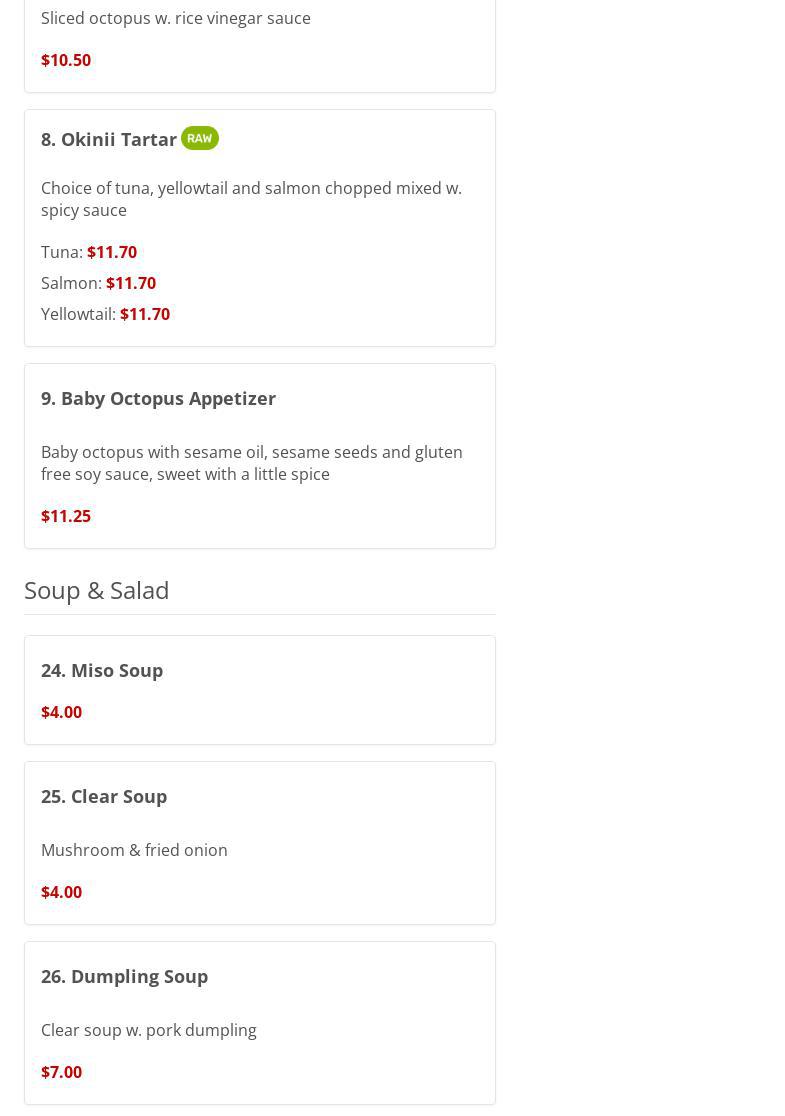This screenshot has height=1116, width=785.
Task: Click the Clear soup w. pork dumpling description
Action: tap(149, 1030)
